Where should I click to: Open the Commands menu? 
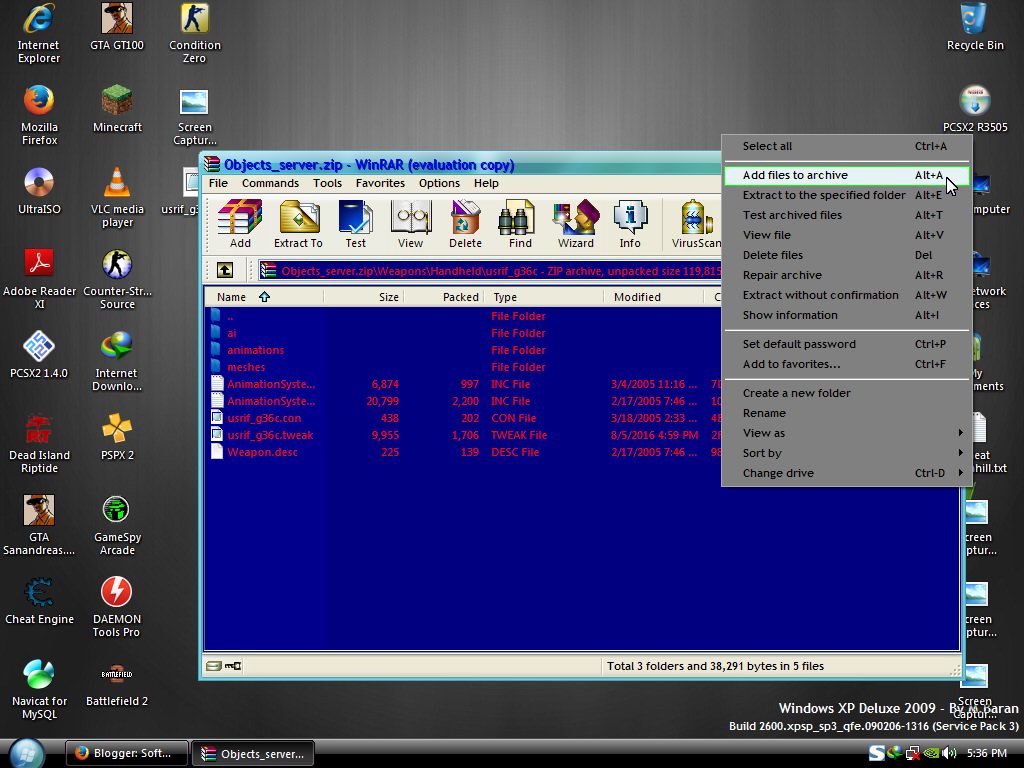(x=270, y=183)
